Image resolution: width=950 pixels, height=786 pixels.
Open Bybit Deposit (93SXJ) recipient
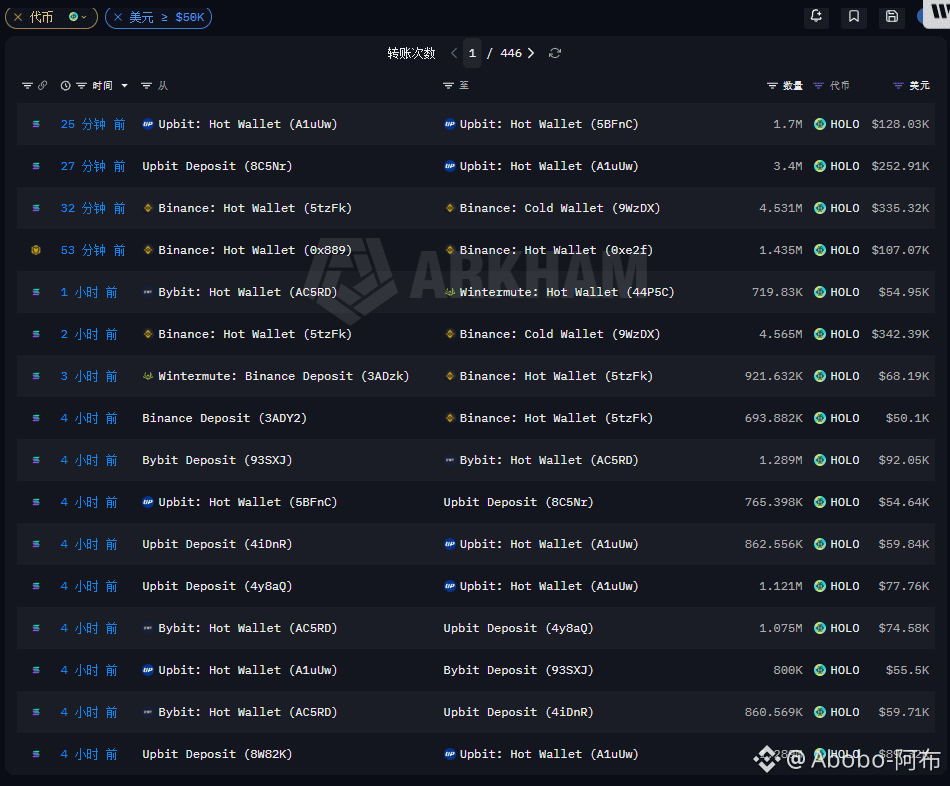coord(518,670)
